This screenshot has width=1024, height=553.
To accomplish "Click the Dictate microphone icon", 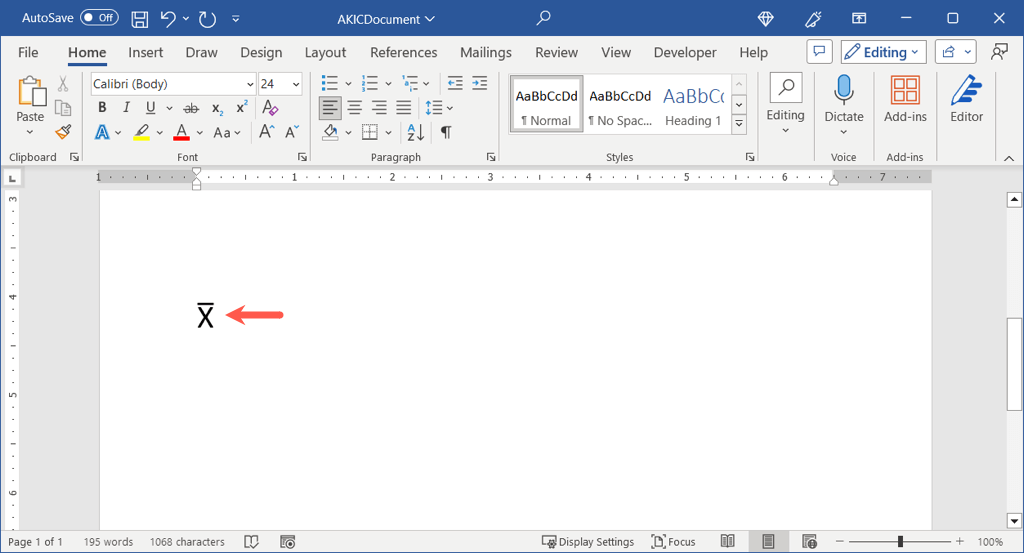I will tap(844, 90).
